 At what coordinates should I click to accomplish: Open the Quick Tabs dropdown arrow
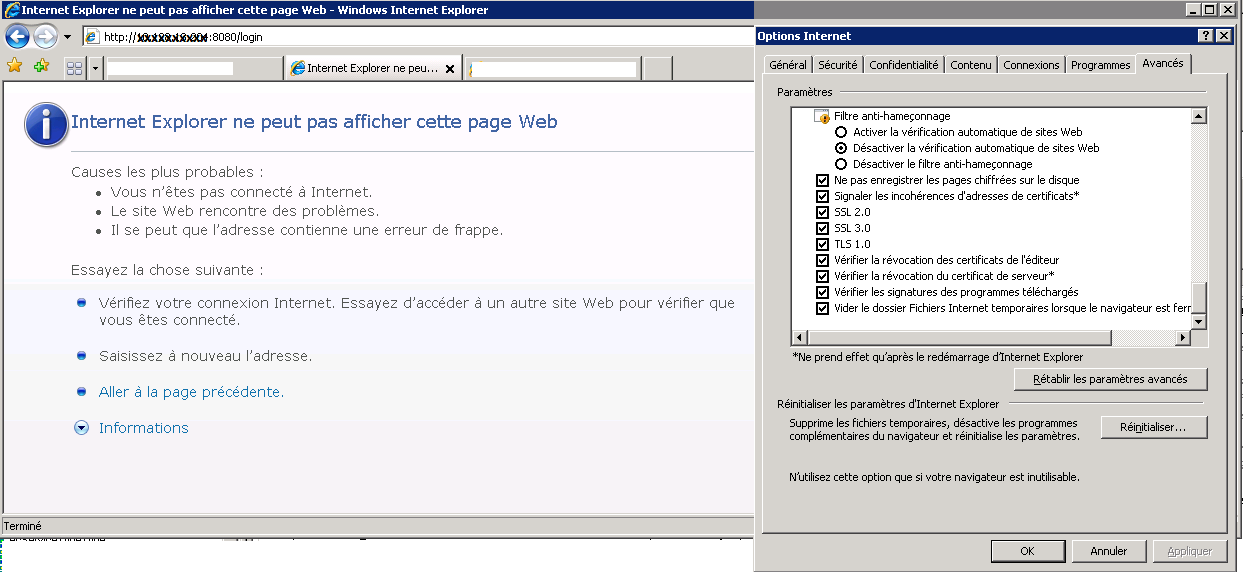pyautogui.click(x=96, y=68)
